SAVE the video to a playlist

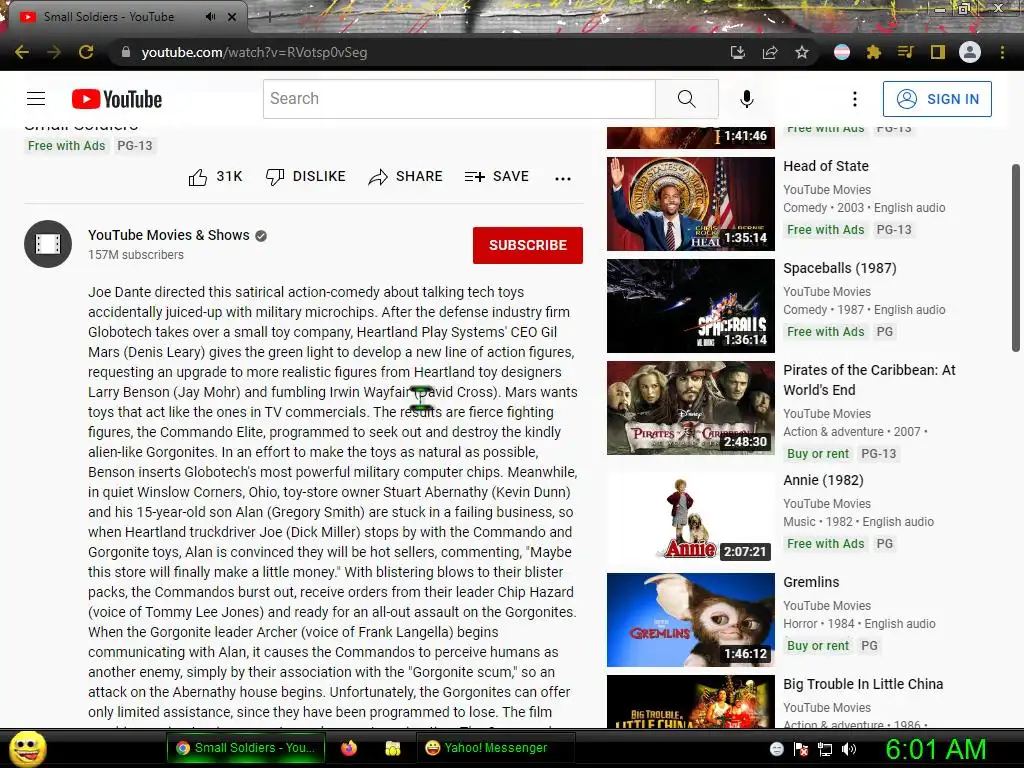[x=497, y=176]
